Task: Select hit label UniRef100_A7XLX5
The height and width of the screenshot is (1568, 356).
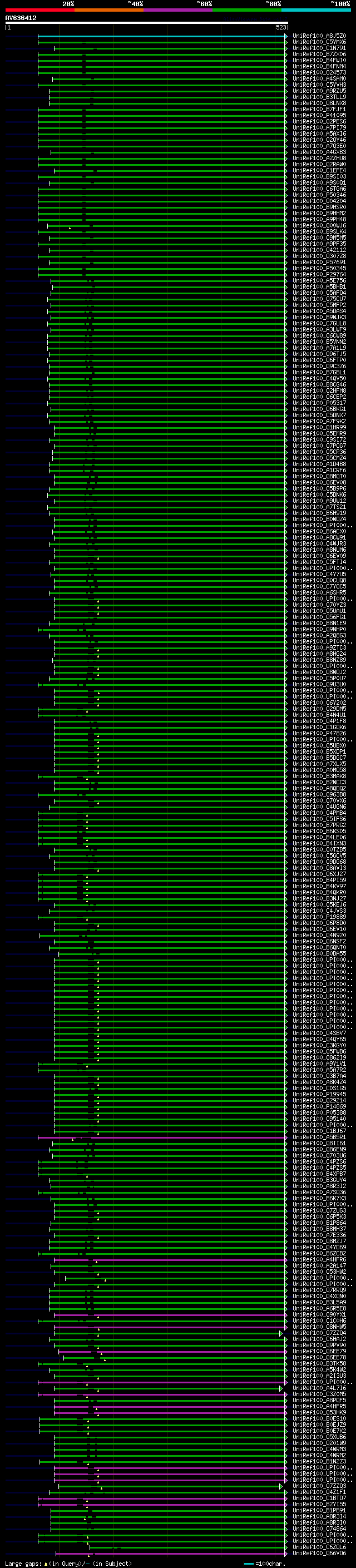Action: 319,764
